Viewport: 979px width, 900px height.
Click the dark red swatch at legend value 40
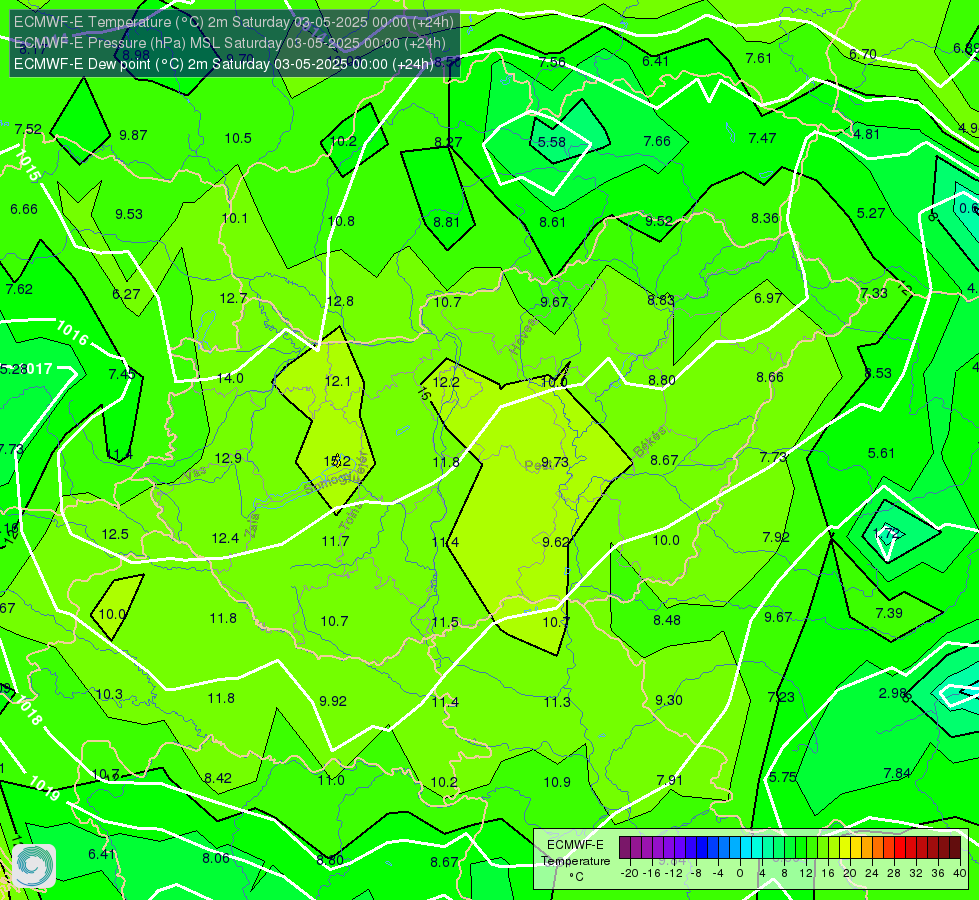point(955,848)
